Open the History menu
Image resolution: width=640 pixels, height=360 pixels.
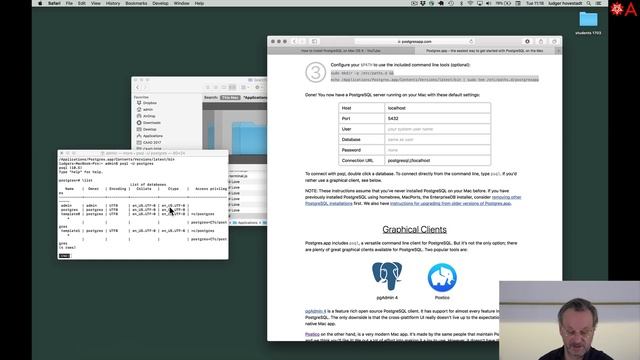(113, 3)
